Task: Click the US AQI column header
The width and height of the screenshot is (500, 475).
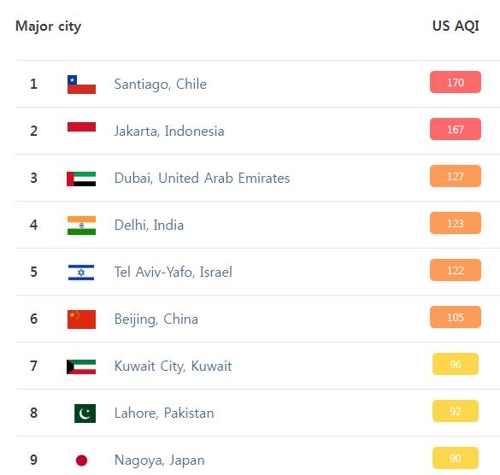Action: pyautogui.click(x=456, y=26)
